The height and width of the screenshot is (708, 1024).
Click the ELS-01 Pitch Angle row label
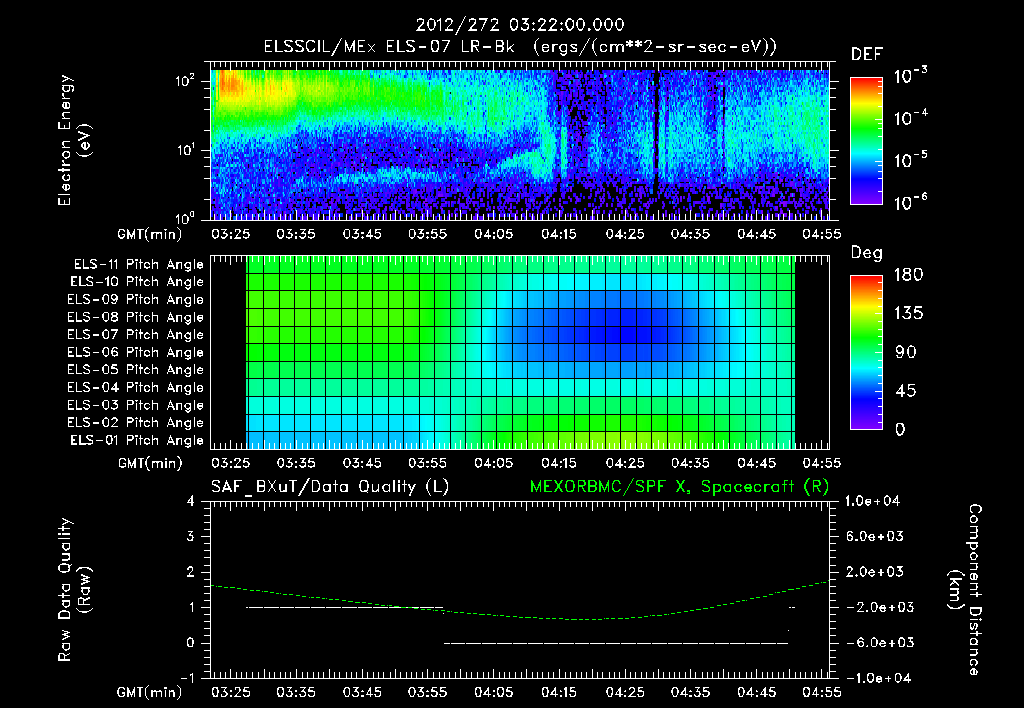(137, 440)
